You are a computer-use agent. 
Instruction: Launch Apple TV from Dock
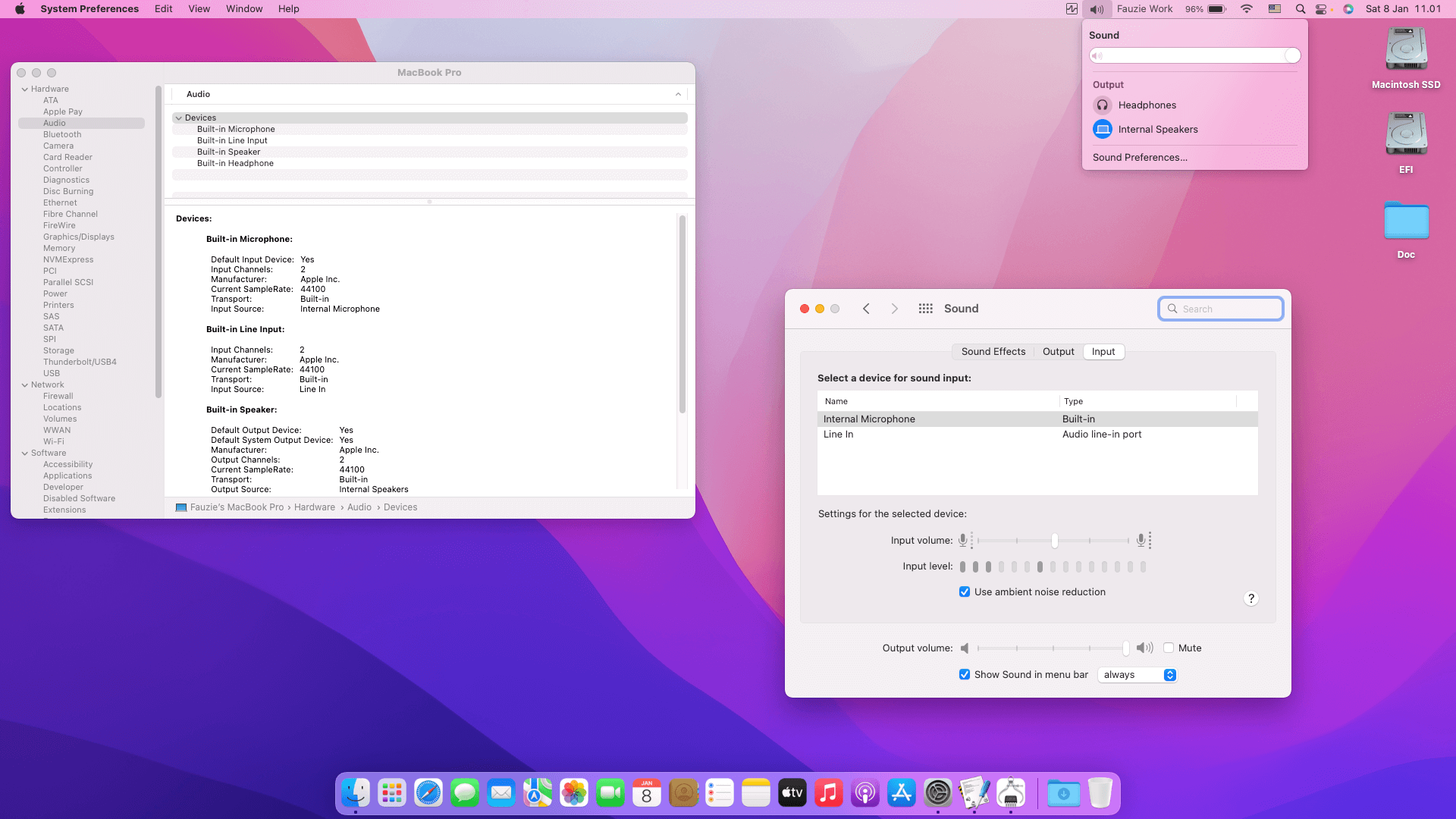point(792,793)
